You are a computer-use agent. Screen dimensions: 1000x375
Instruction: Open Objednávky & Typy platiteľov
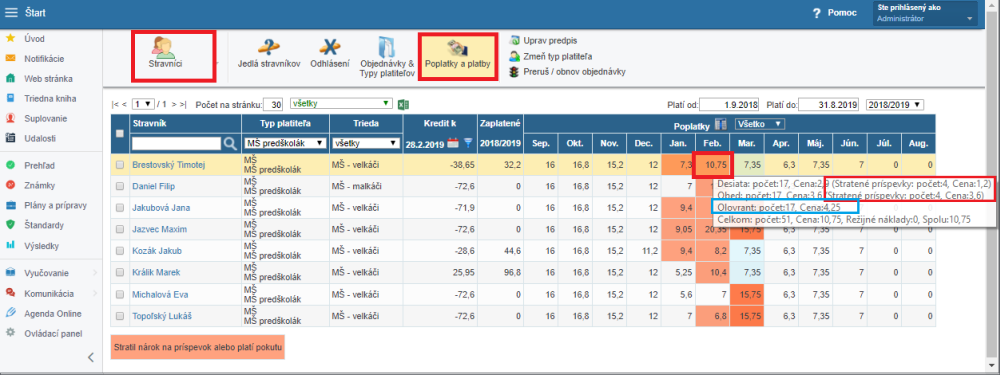click(387, 57)
